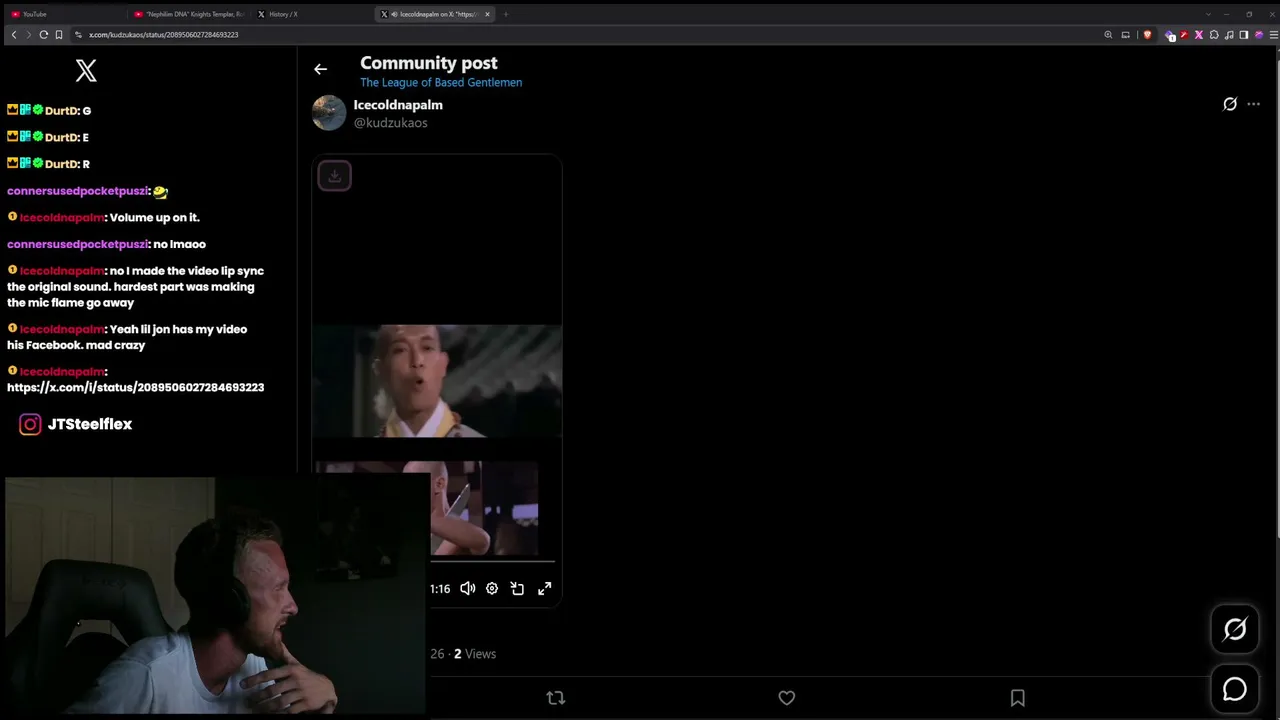Visit The League of Based Gentlemen community
Screen dimensions: 1280x720
pos(441,82)
